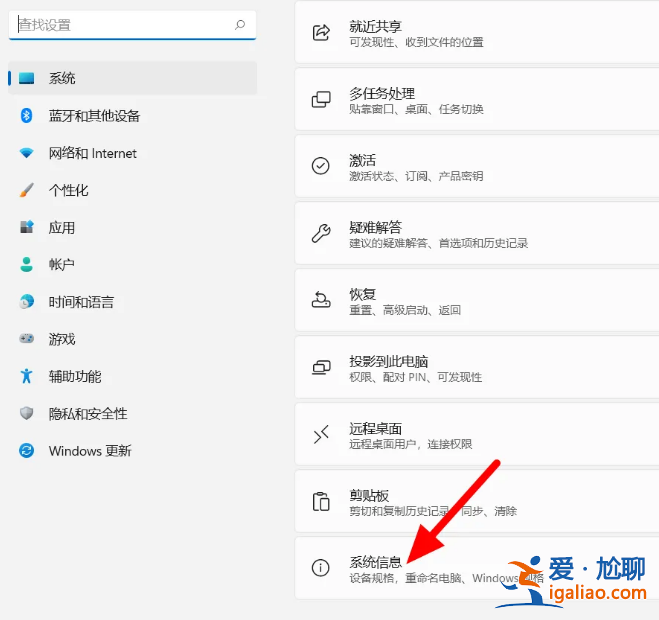Click the remote desktop arrows icon
Screen dimensions: 659x620
[321, 434]
